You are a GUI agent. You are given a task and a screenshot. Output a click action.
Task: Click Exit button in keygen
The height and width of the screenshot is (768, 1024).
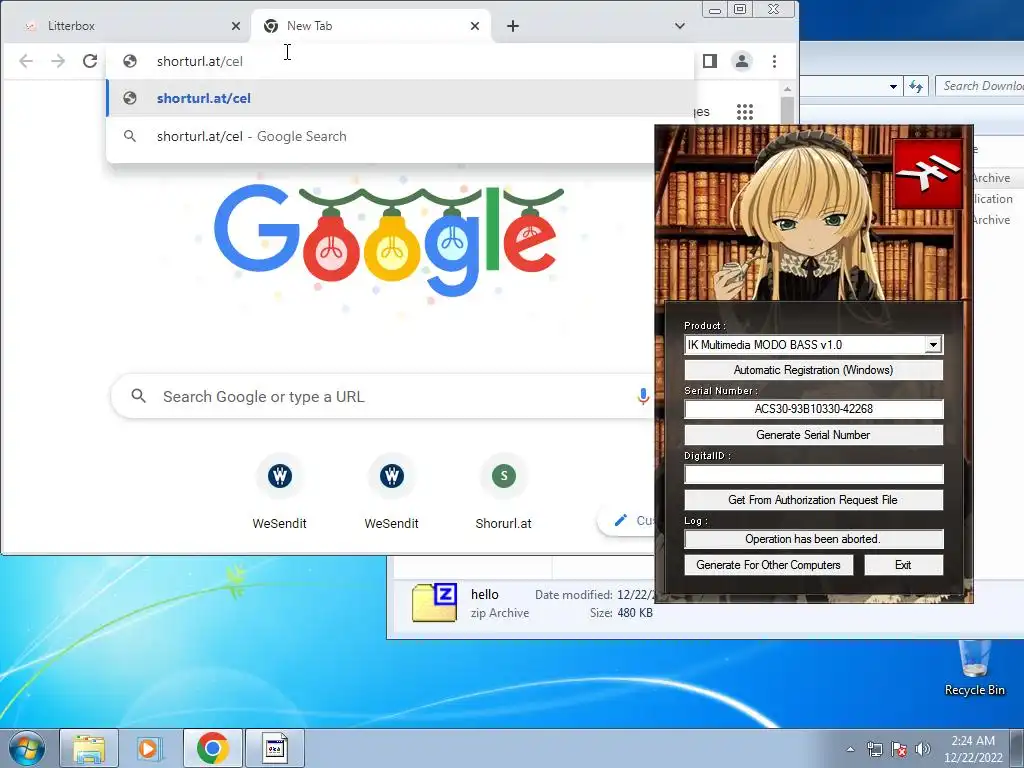[903, 565]
